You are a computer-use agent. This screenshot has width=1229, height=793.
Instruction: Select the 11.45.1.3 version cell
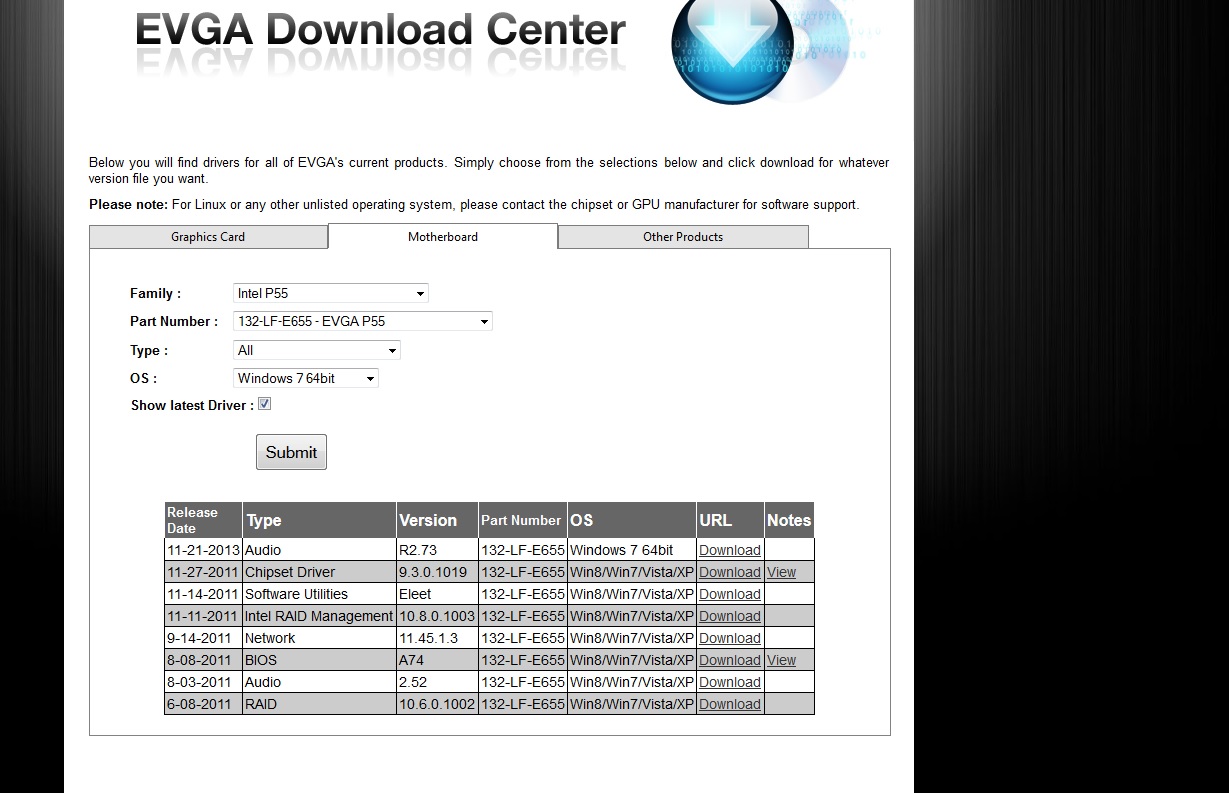click(437, 638)
